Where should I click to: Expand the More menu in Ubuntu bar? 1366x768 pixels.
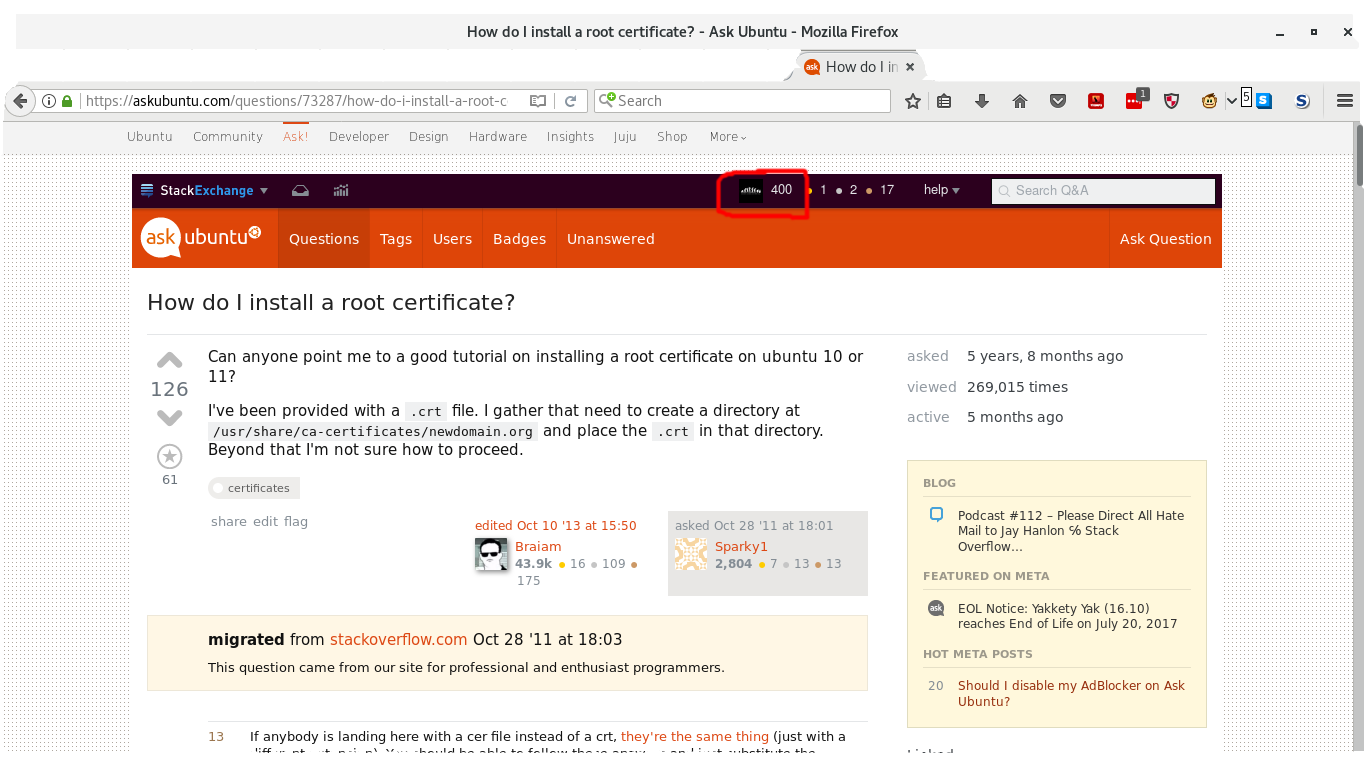728,137
